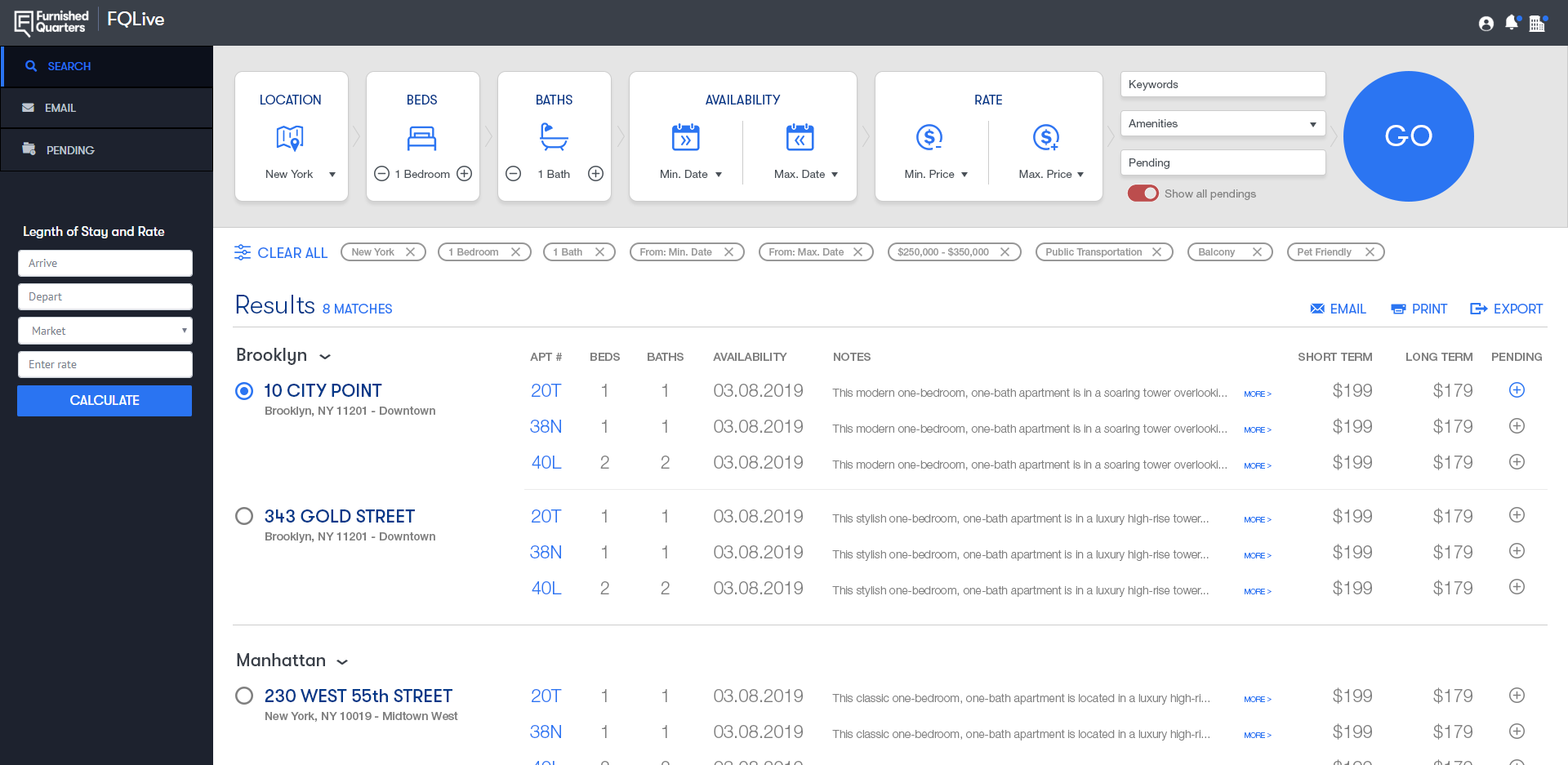1568x765 pixels.
Task: Open the Amenities dropdown
Action: [x=1223, y=123]
